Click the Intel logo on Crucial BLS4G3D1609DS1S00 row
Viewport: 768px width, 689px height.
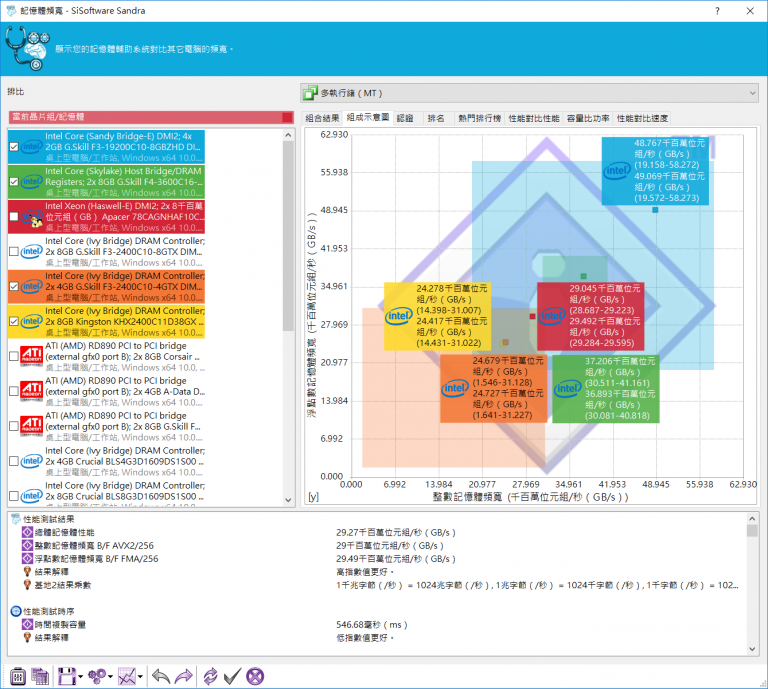(31, 461)
